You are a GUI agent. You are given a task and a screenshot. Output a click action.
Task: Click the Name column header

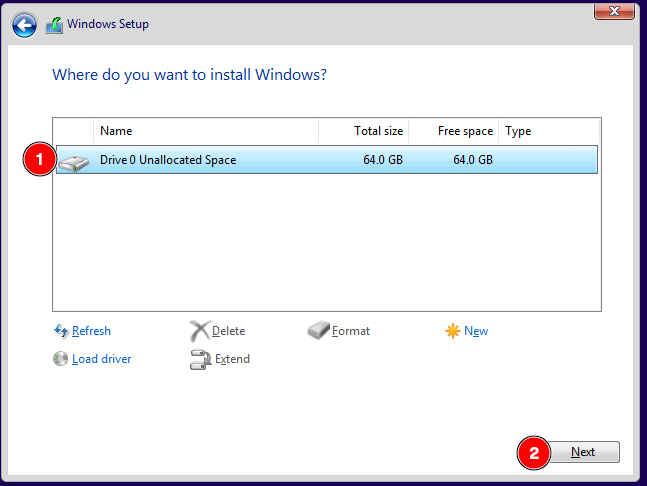click(206, 131)
